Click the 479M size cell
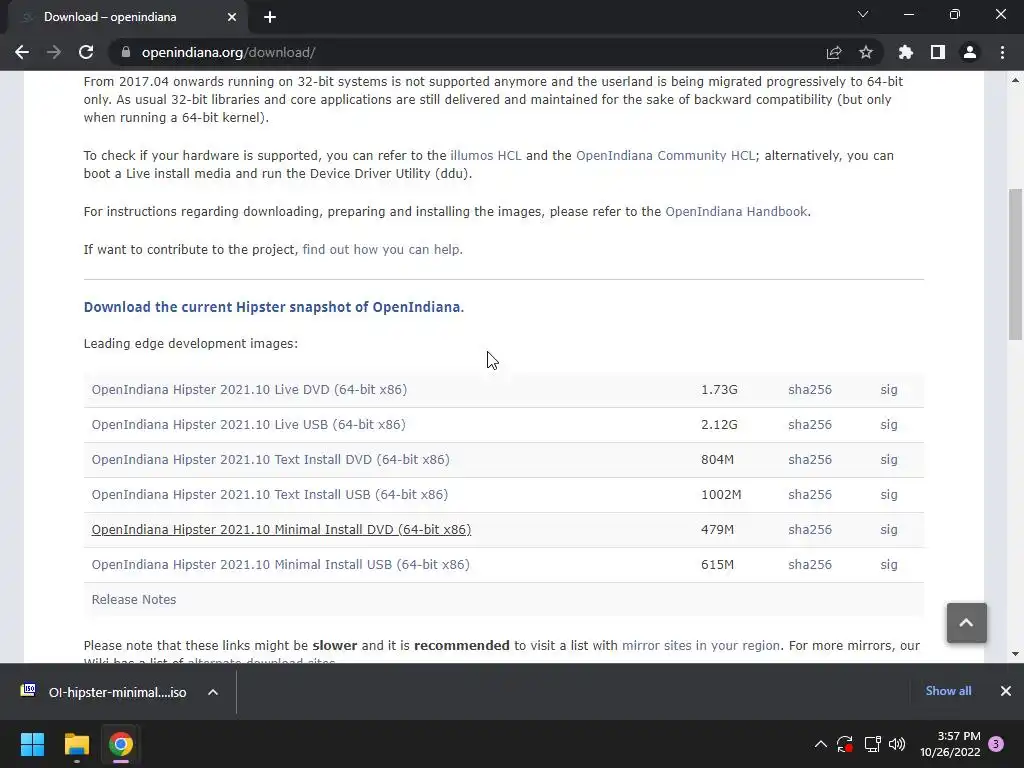This screenshot has width=1024, height=768. click(717, 530)
